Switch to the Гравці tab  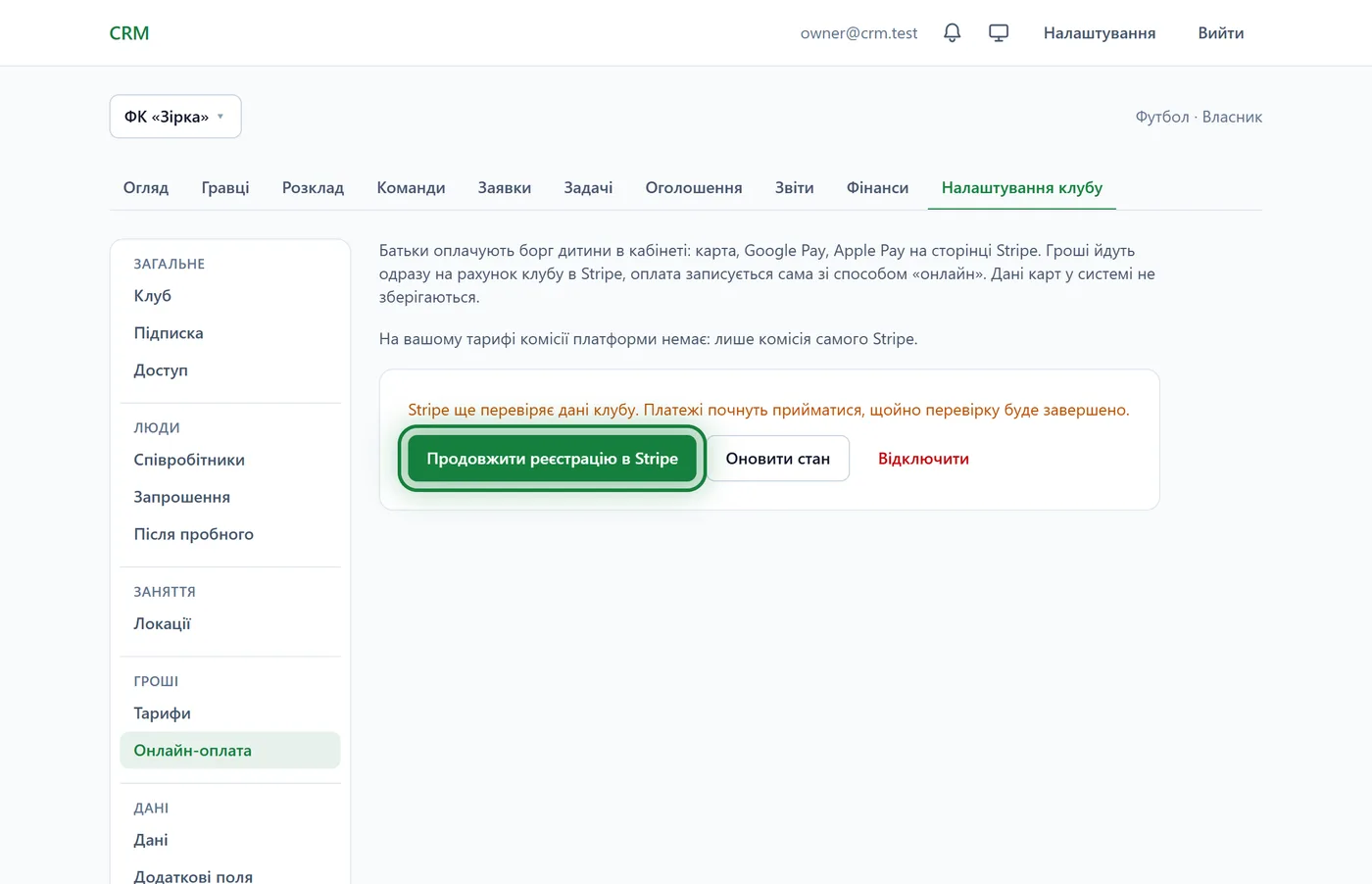tap(225, 187)
